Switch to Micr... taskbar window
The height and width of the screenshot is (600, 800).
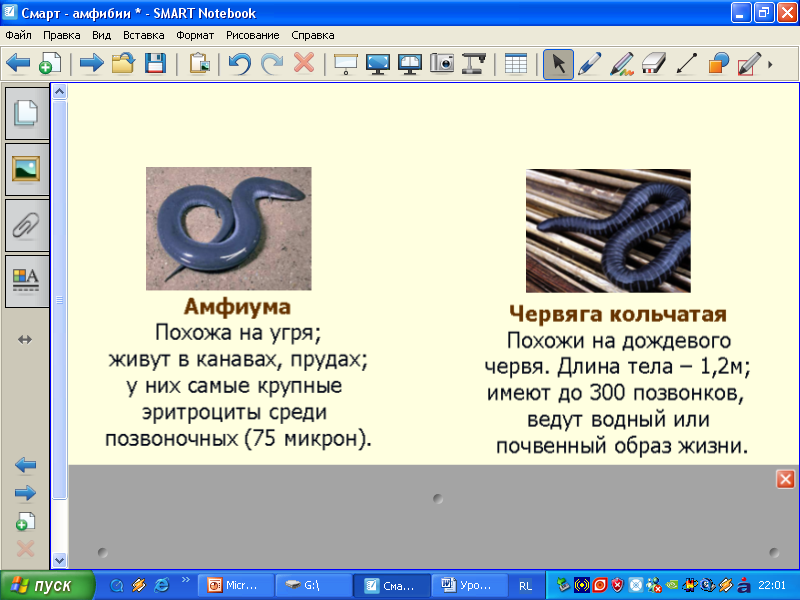236,585
